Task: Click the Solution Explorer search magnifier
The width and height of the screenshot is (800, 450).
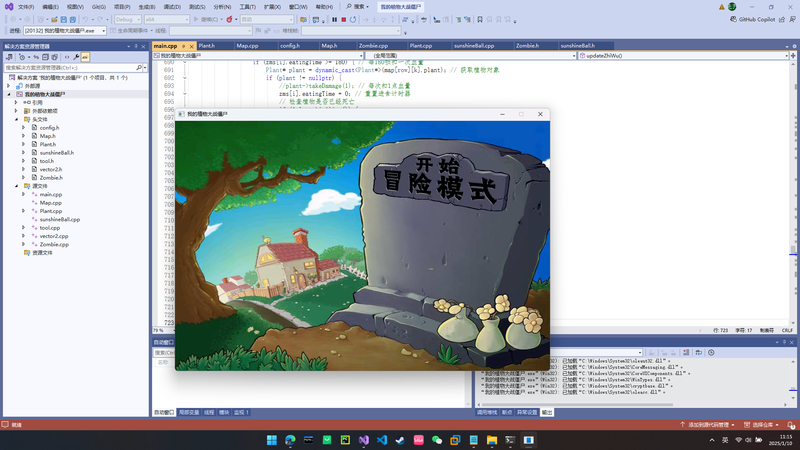Action: tap(139, 67)
